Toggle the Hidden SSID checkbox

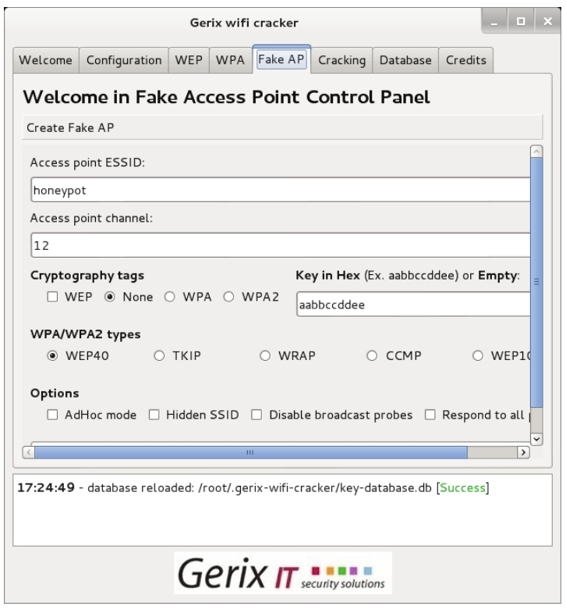154,415
